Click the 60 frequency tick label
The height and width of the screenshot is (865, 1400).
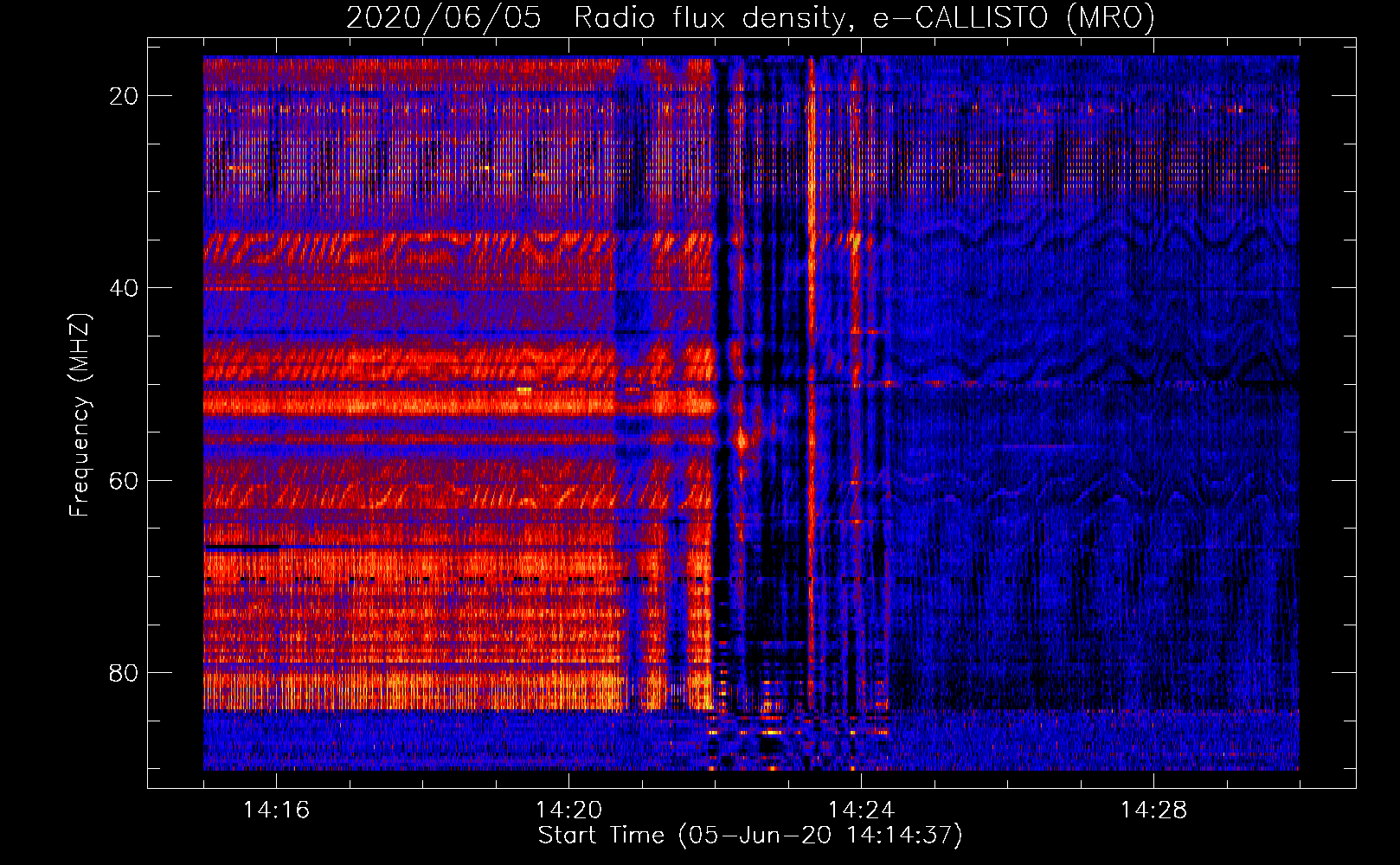124,480
